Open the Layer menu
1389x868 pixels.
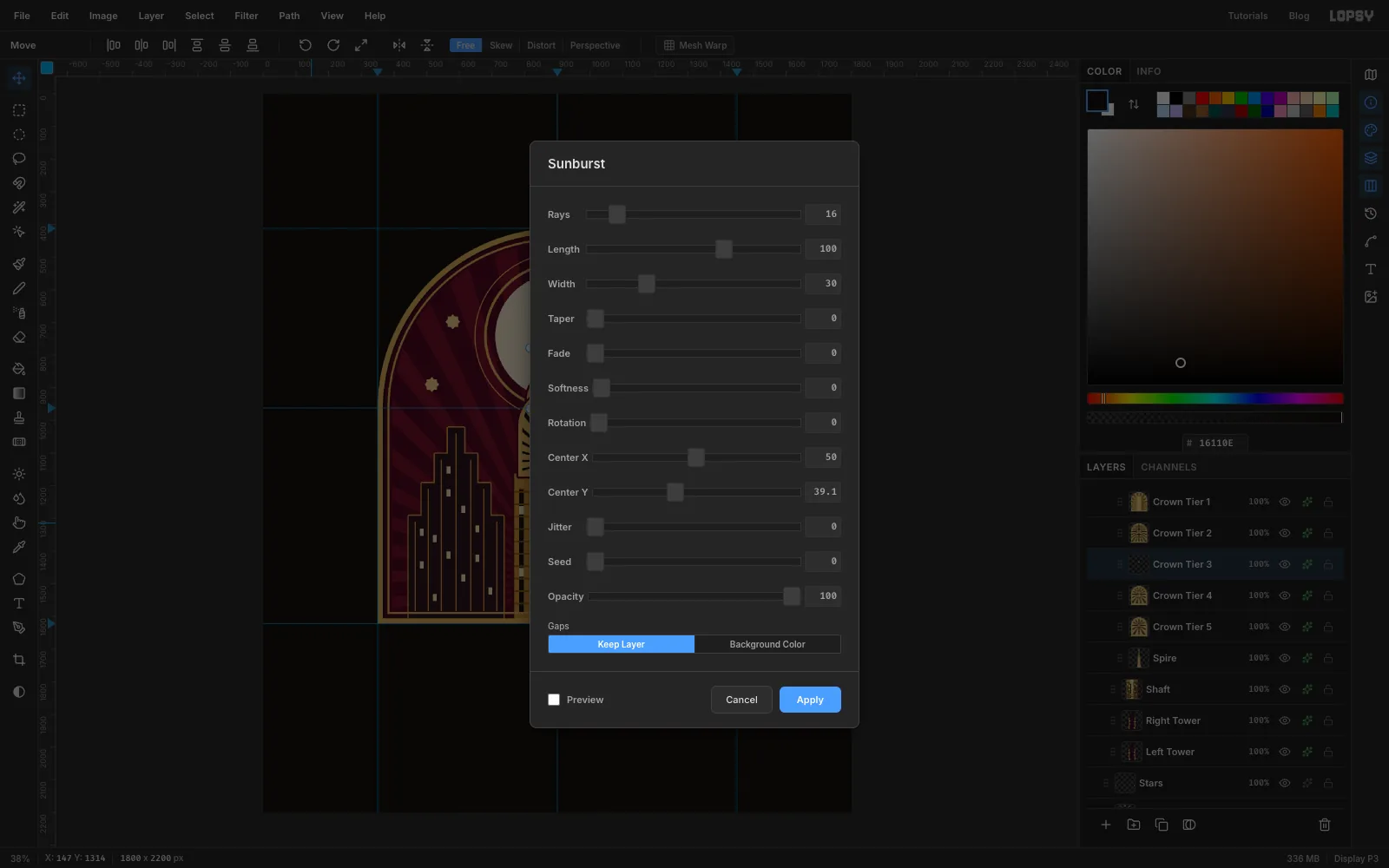151,16
